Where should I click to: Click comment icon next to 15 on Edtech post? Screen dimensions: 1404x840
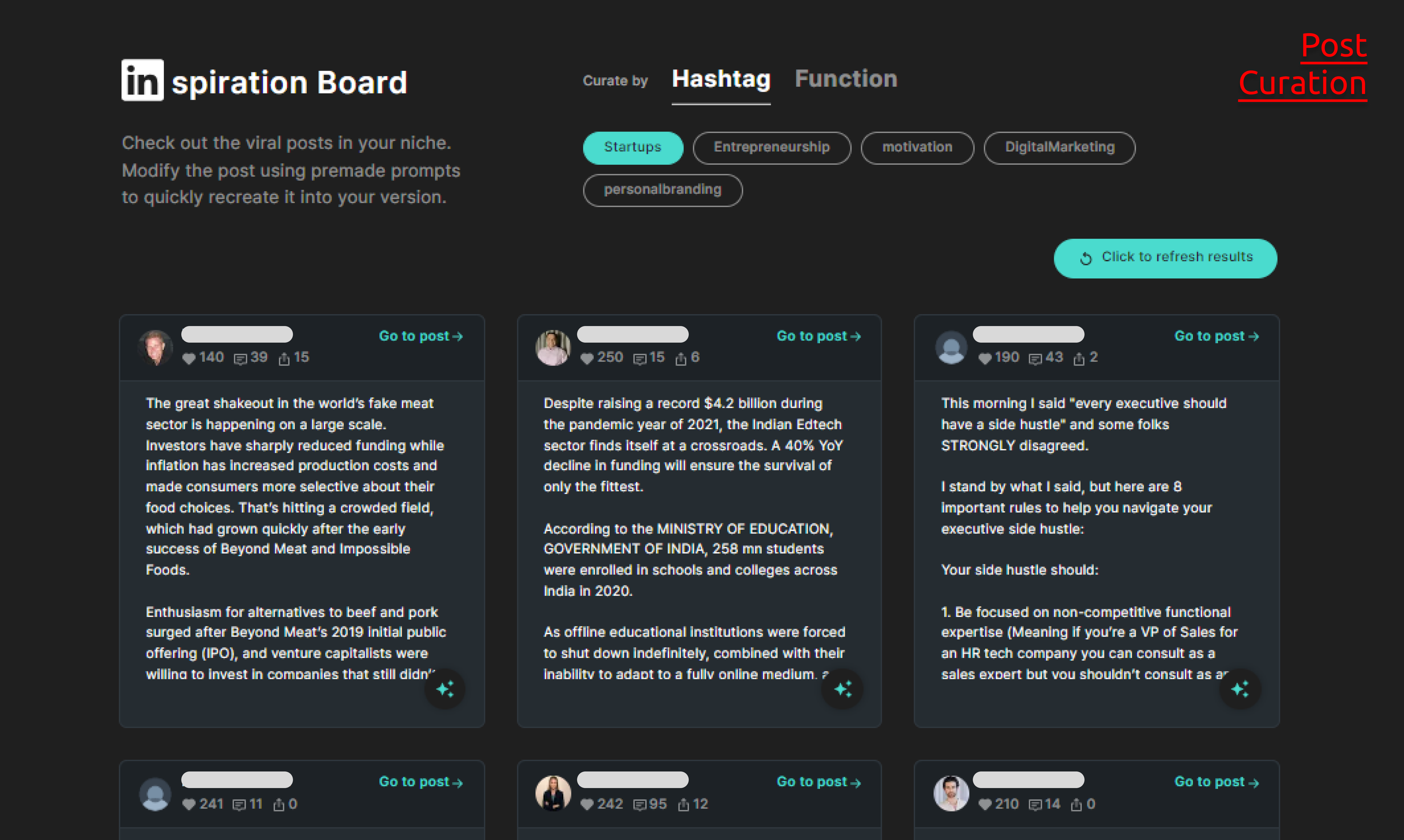coord(640,359)
